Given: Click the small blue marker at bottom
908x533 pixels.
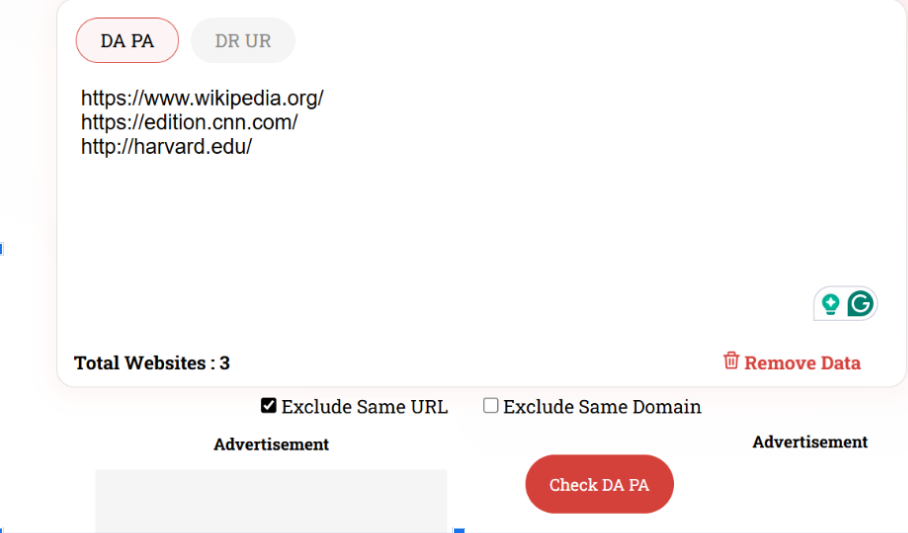Looking at the screenshot, I should (459, 530).
